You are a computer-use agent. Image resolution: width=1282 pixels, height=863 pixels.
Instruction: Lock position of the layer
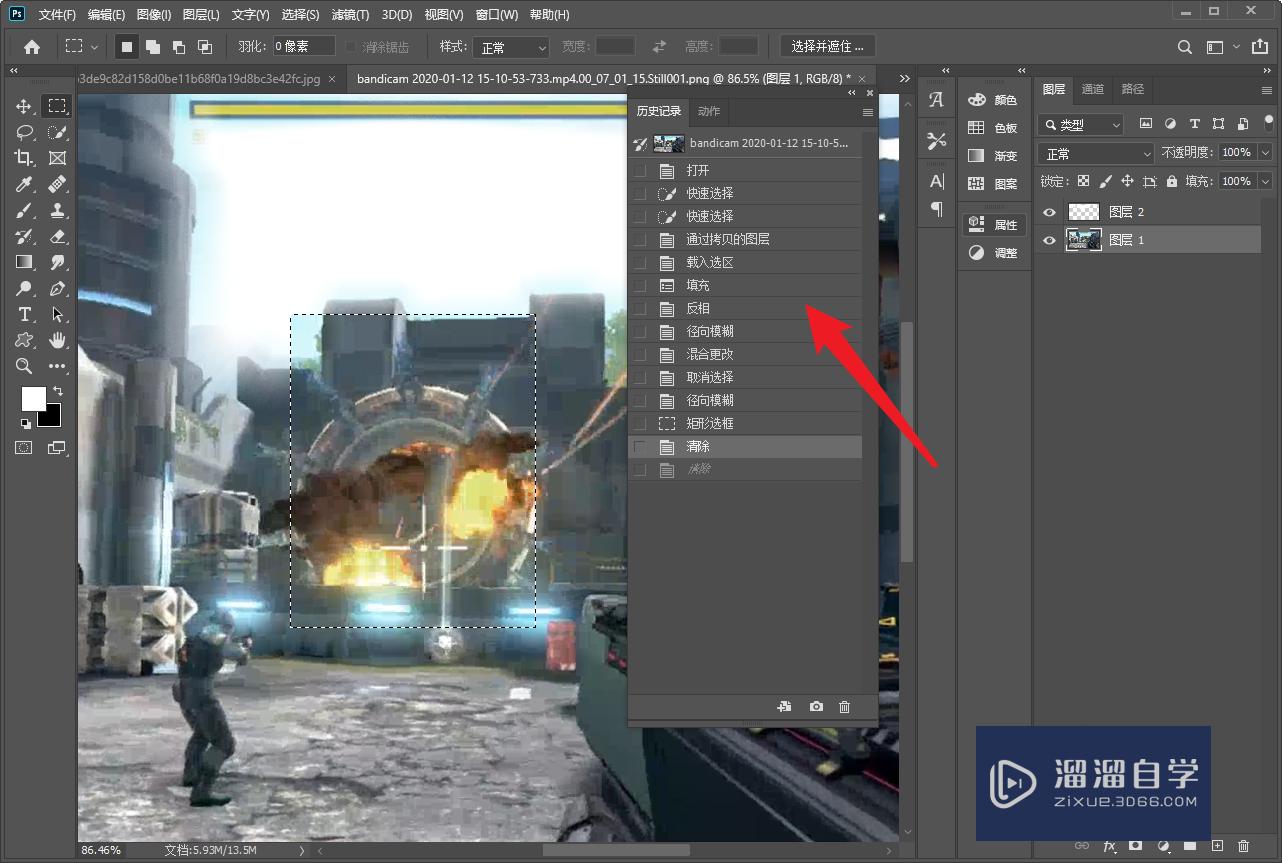(x=1127, y=181)
